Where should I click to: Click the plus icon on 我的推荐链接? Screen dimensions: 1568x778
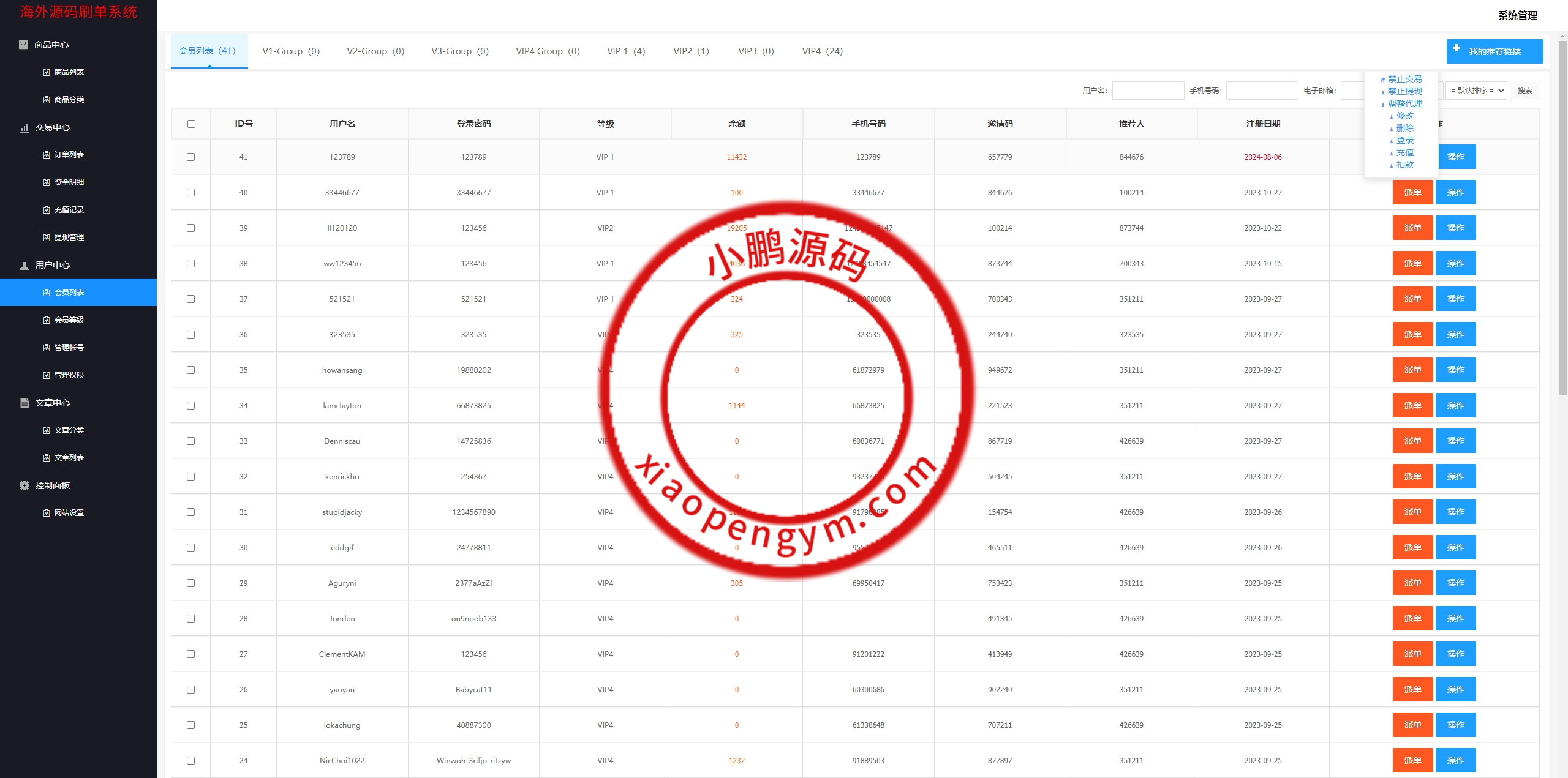(1457, 48)
